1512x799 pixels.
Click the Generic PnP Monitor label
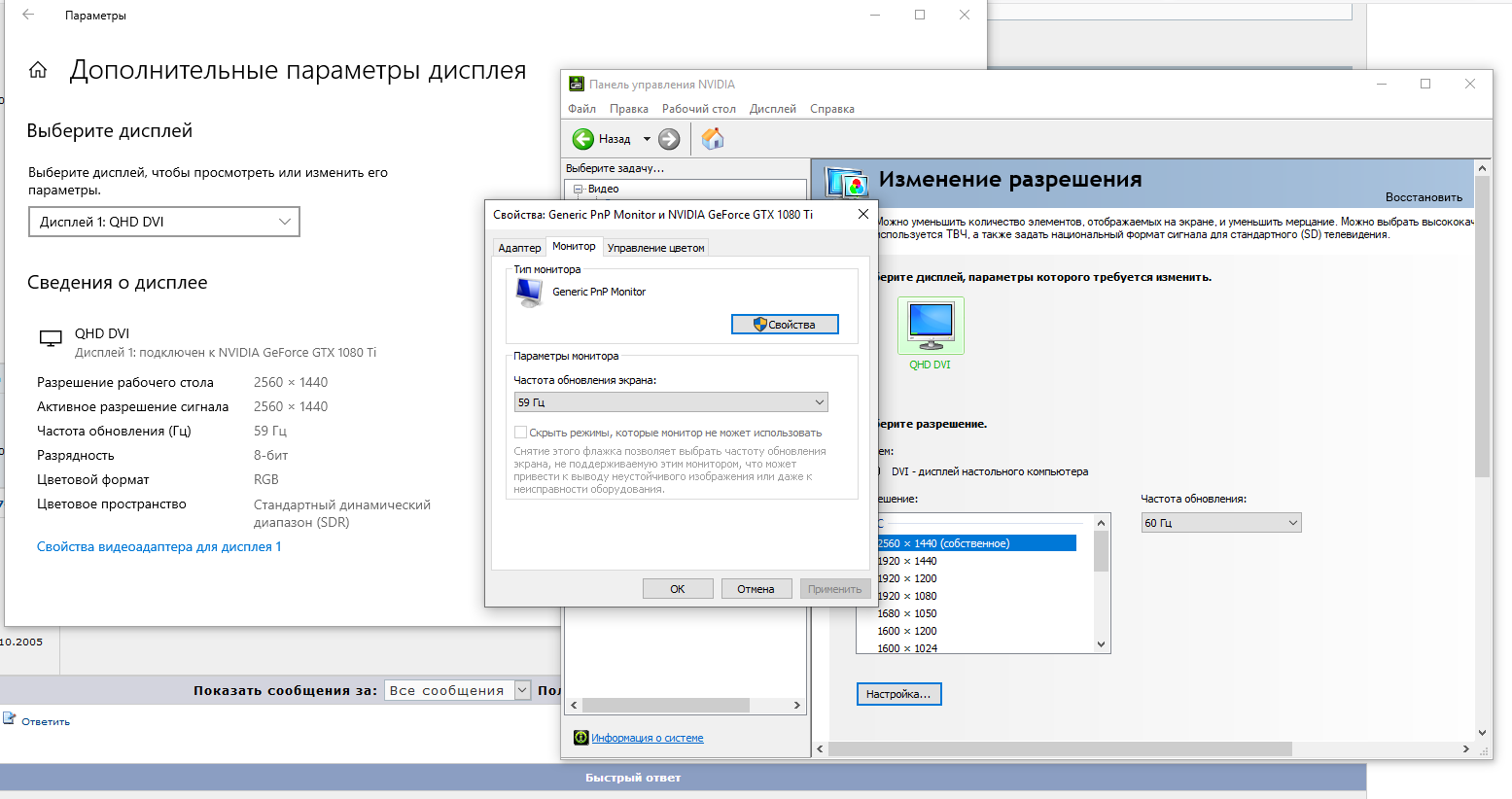599,292
